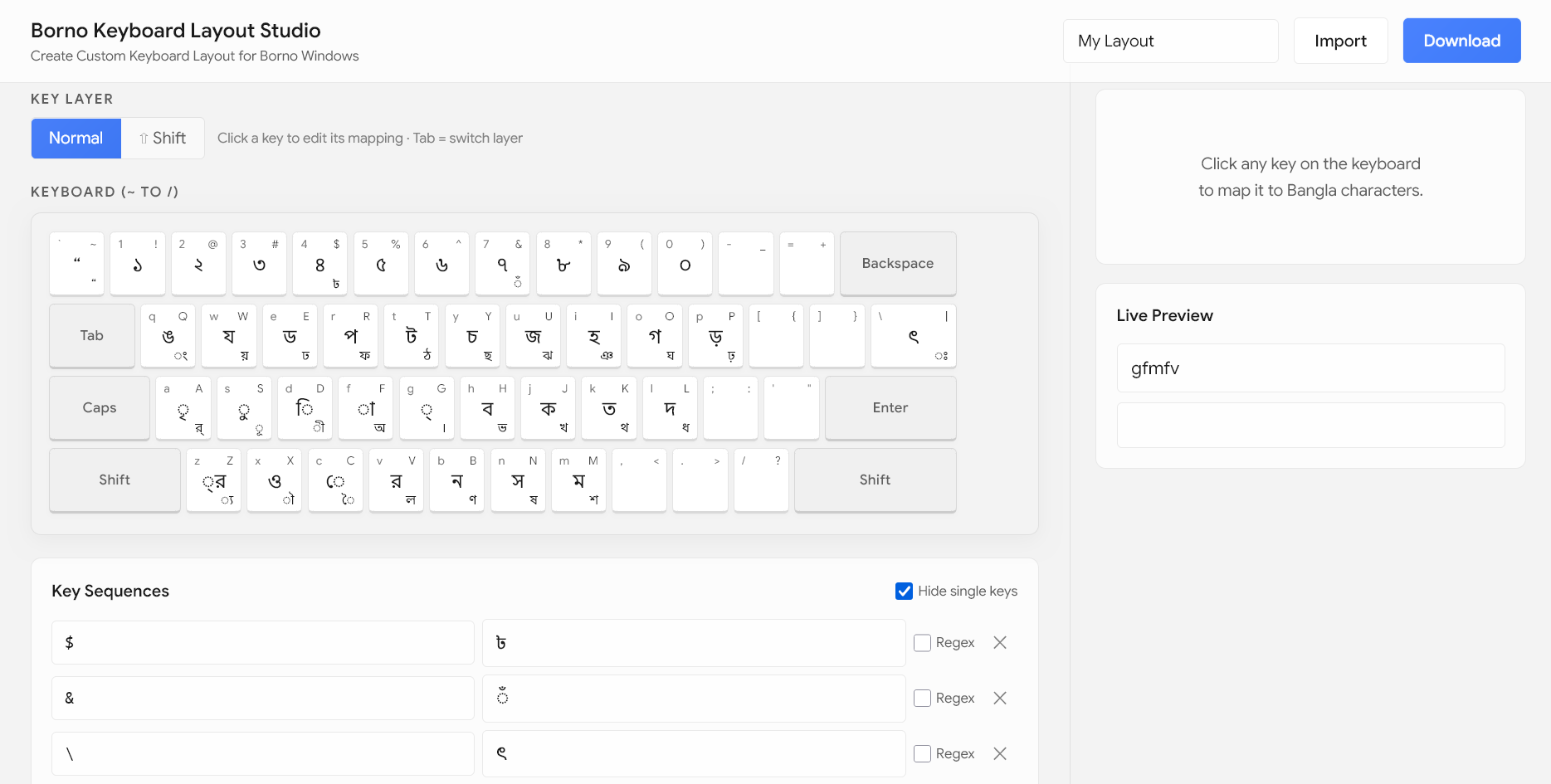Select the n key mapped to স
The width and height of the screenshot is (1551, 784).
[518, 480]
